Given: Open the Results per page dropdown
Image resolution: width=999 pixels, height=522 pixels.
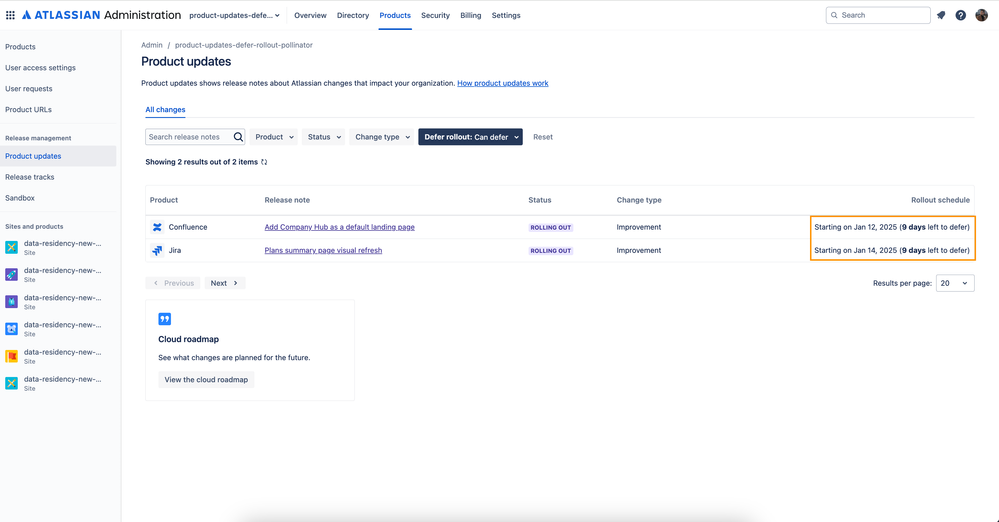Looking at the screenshot, I should tap(955, 283).
